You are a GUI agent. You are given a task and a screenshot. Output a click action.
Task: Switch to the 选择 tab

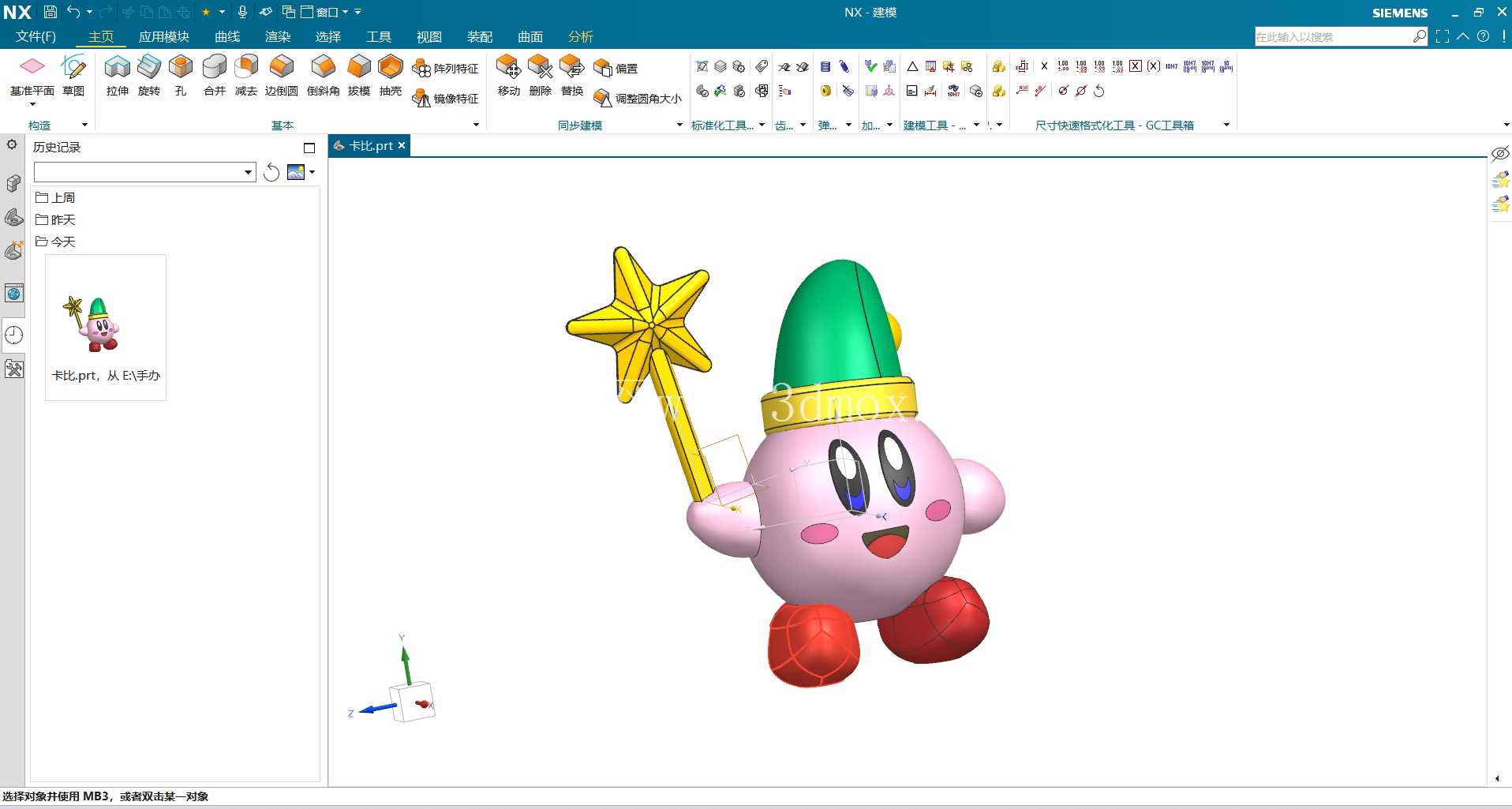[328, 36]
